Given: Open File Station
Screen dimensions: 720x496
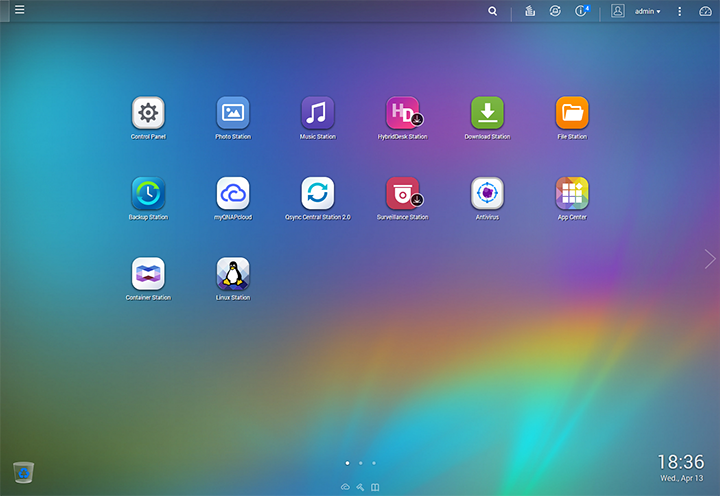Looking at the screenshot, I should click(572, 113).
